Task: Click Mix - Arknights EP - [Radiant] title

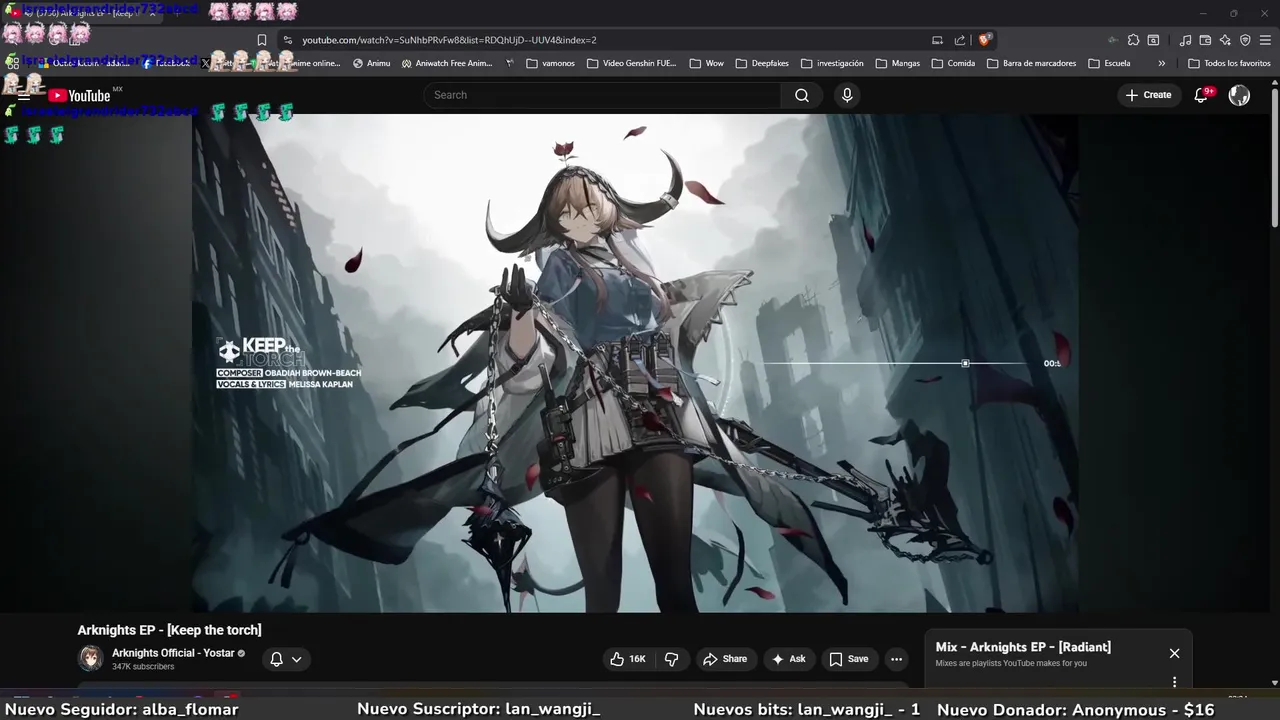Action: coord(1023,647)
